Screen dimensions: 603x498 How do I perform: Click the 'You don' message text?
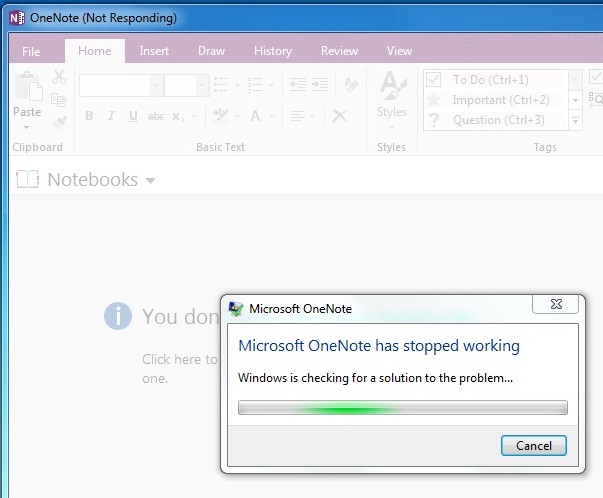click(180, 317)
